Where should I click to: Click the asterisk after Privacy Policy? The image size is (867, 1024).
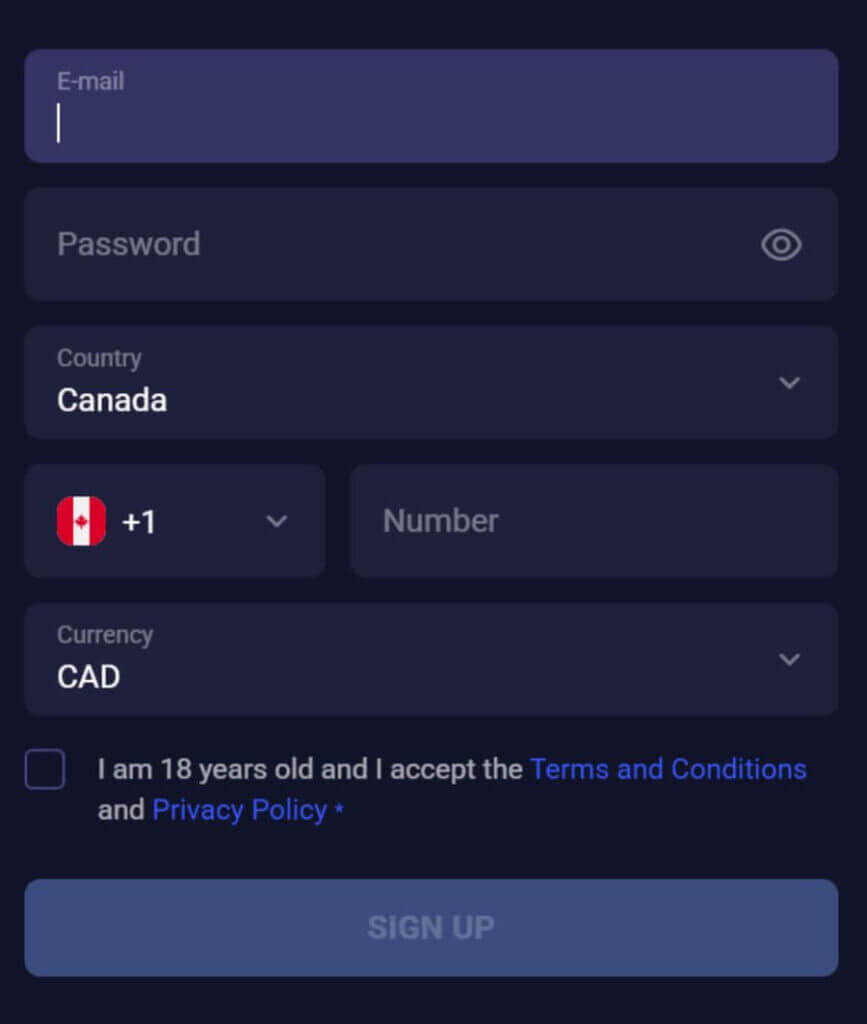click(339, 809)
